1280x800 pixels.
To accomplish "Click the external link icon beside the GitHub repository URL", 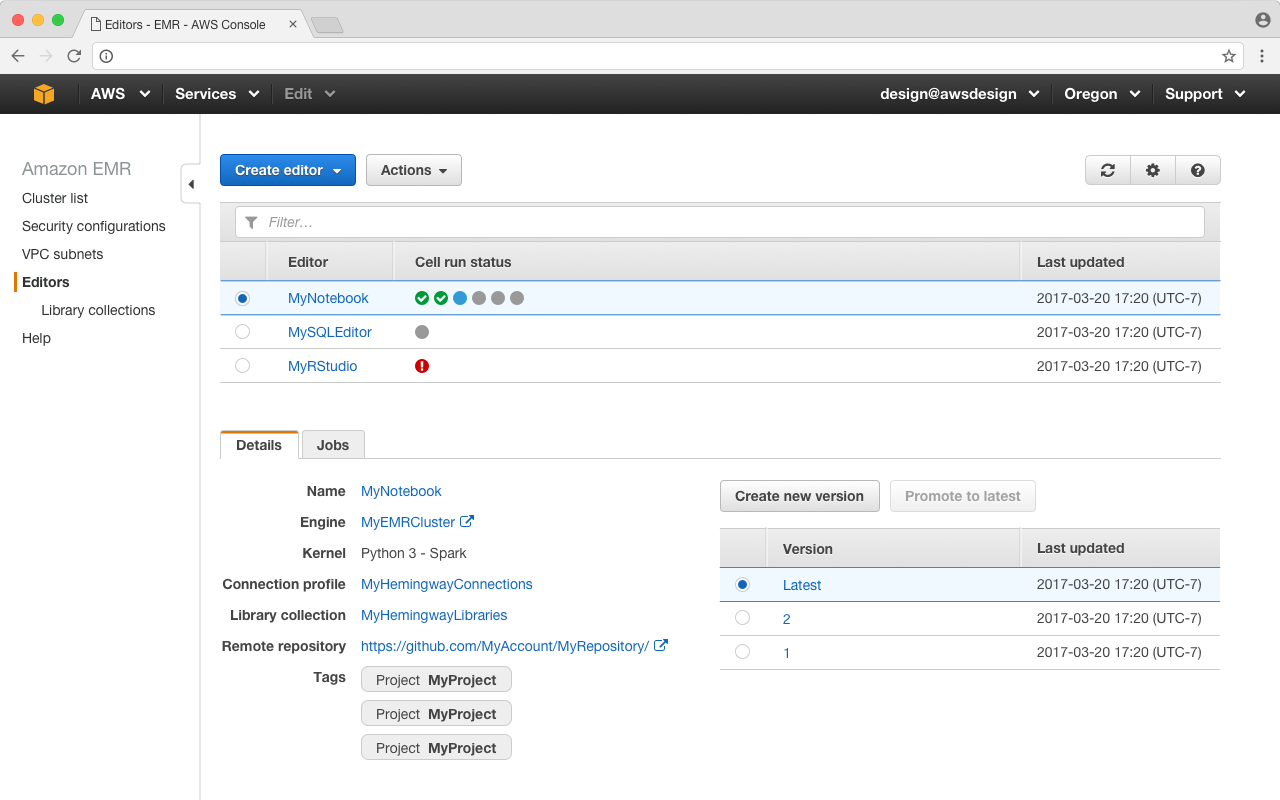I will [x=661, y=645].
